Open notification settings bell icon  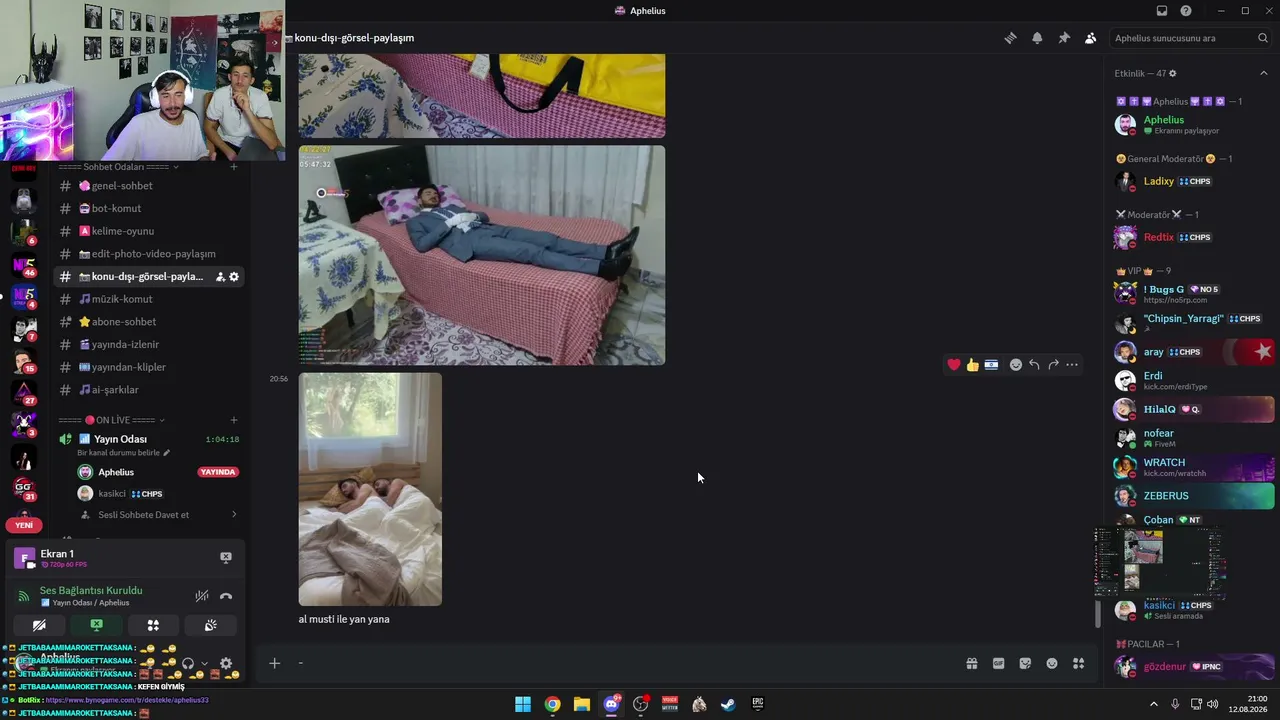pos(1037,38)
